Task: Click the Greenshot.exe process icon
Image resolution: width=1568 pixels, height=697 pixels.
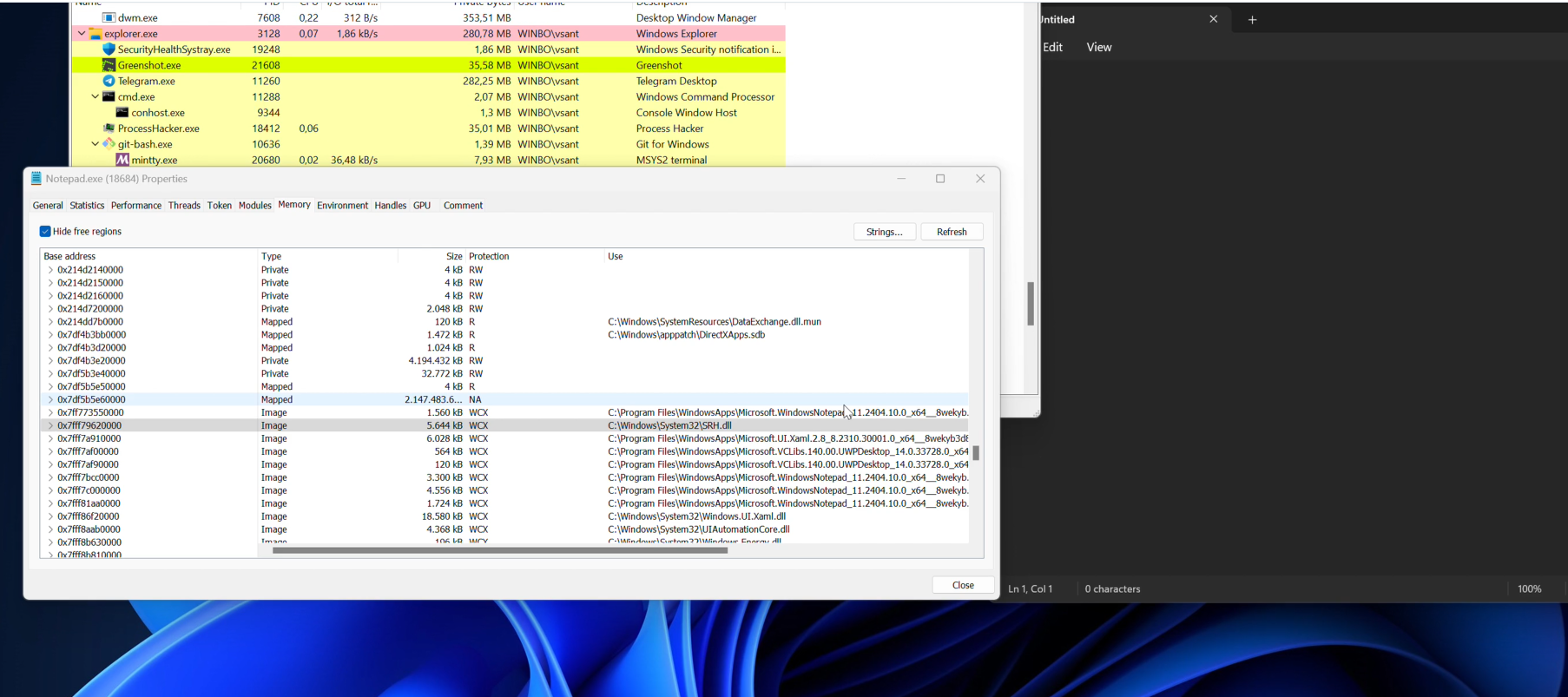Action: 109,65
